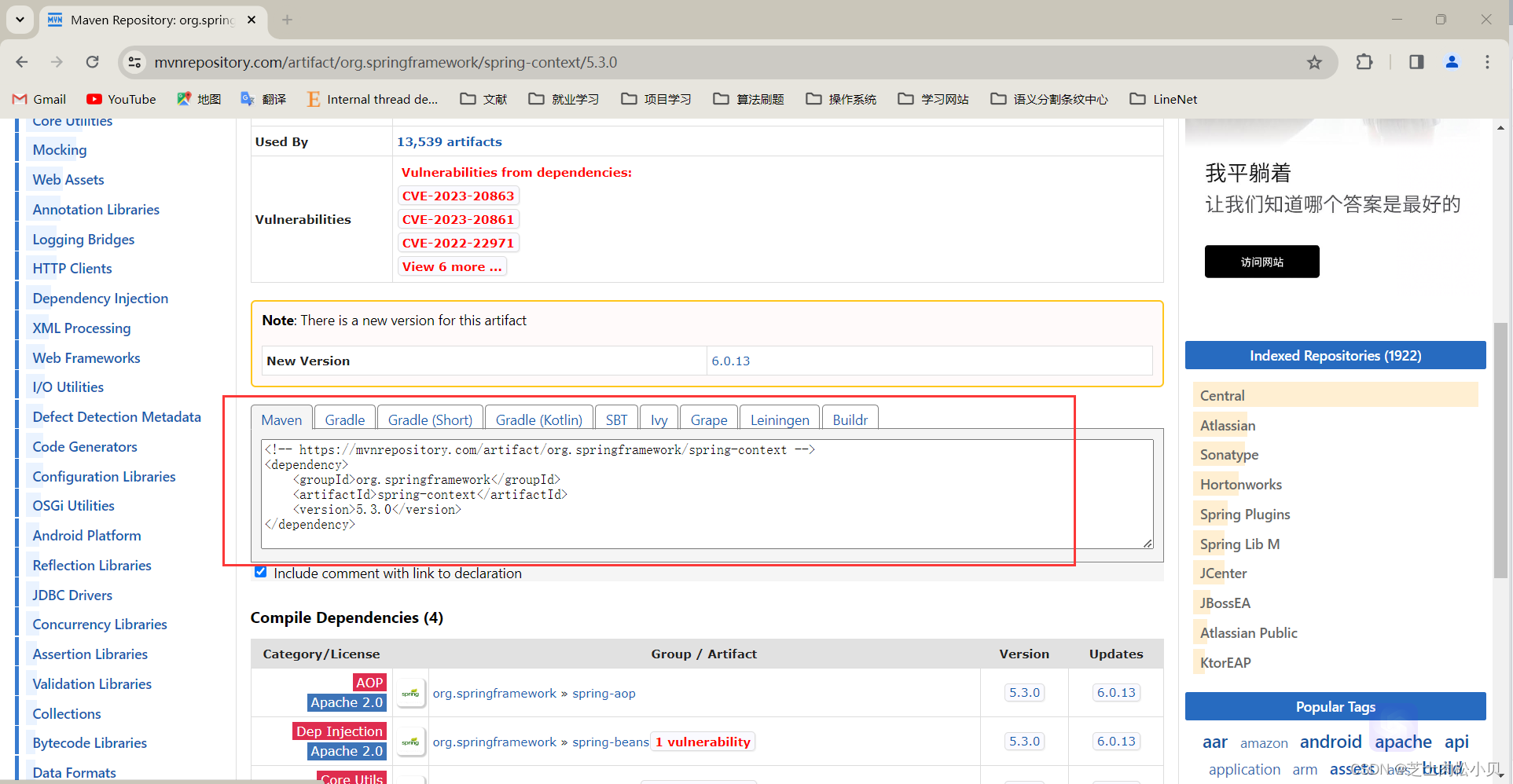Uncheck Include comment with link to declaration
The height and width of the screenshot is (784, 1513).
coord(260,572)
